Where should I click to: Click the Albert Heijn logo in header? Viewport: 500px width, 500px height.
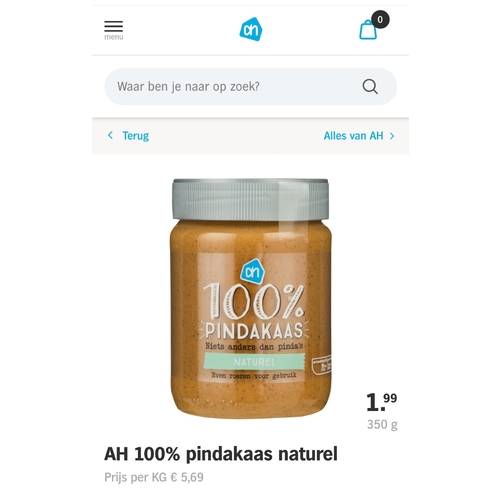click(x=251, y=29)
